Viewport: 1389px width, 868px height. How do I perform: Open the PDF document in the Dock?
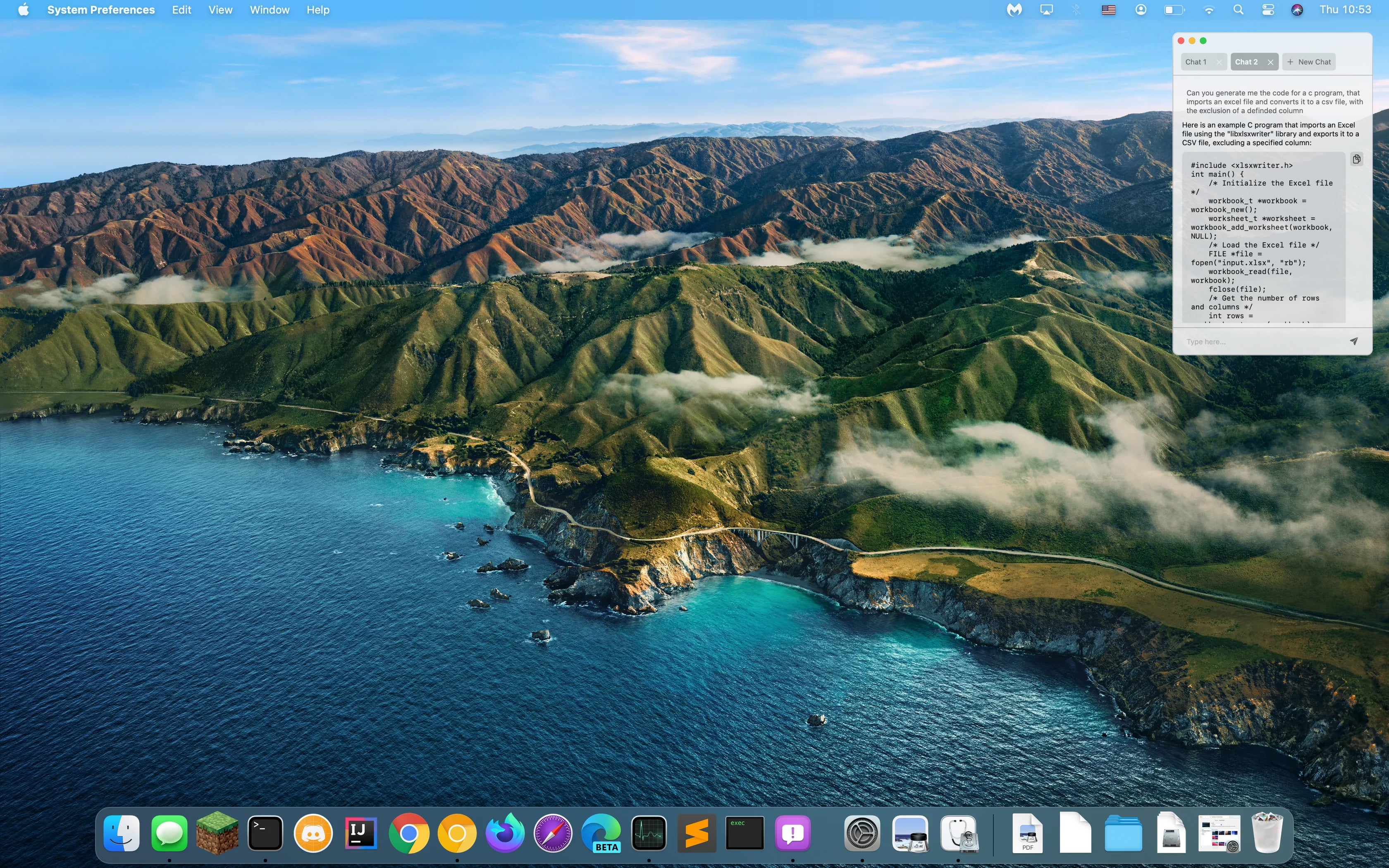pos(1027,832)
